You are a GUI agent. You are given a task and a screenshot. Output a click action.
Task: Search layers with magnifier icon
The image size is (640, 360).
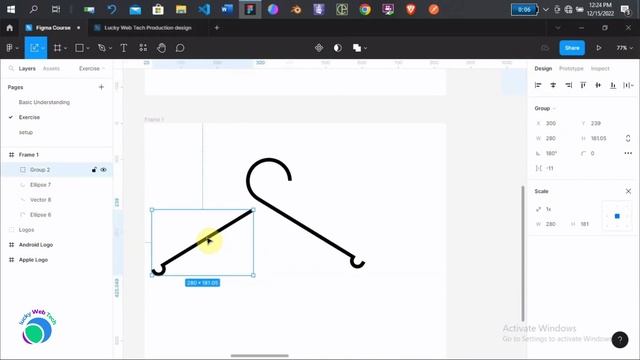point(11,69)
